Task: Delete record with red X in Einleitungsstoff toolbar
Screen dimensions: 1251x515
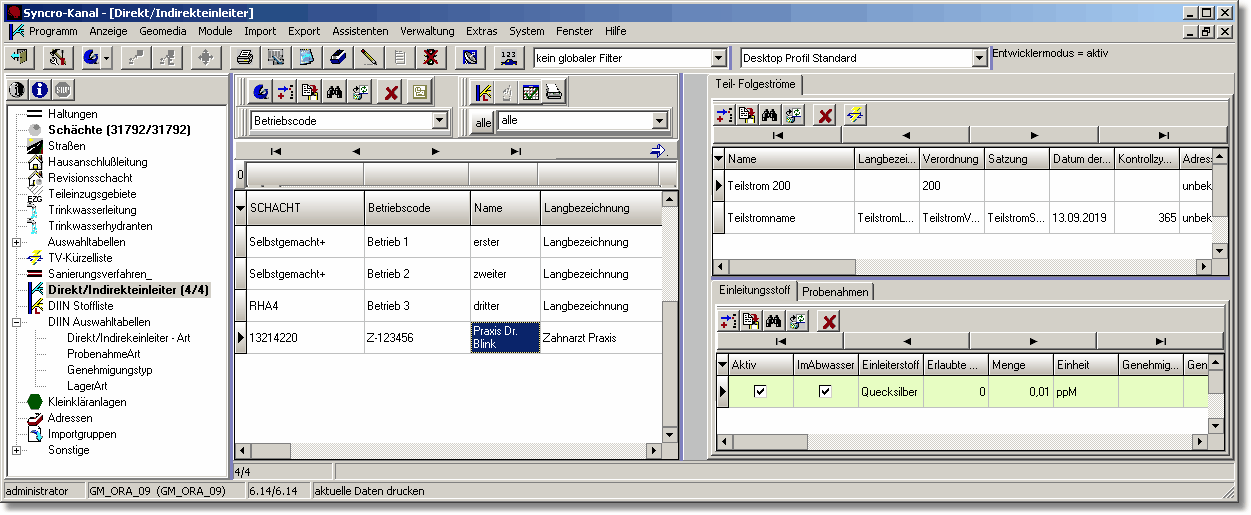Action: [x=829, y=321]
